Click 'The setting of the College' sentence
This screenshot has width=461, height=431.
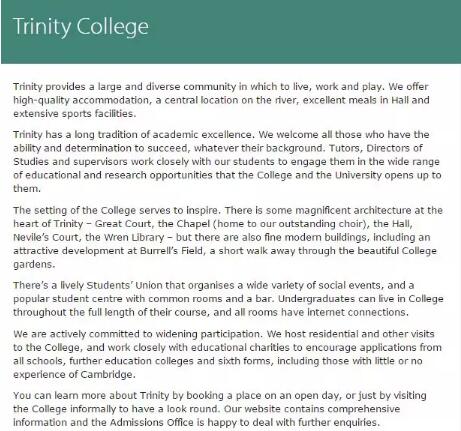pyautogui.click(x=117, y=211)
